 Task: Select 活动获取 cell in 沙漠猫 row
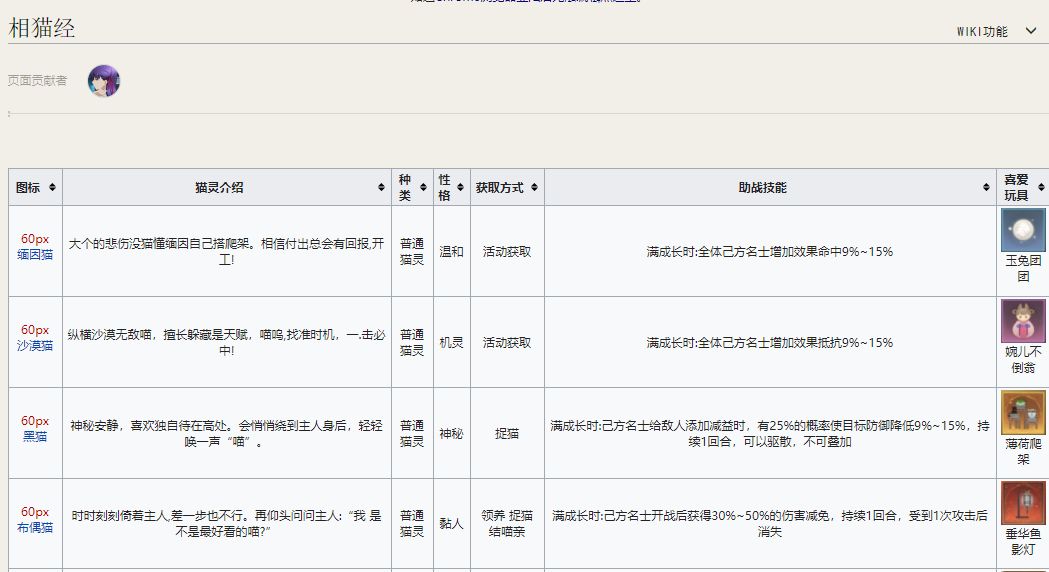coord(507,343)
